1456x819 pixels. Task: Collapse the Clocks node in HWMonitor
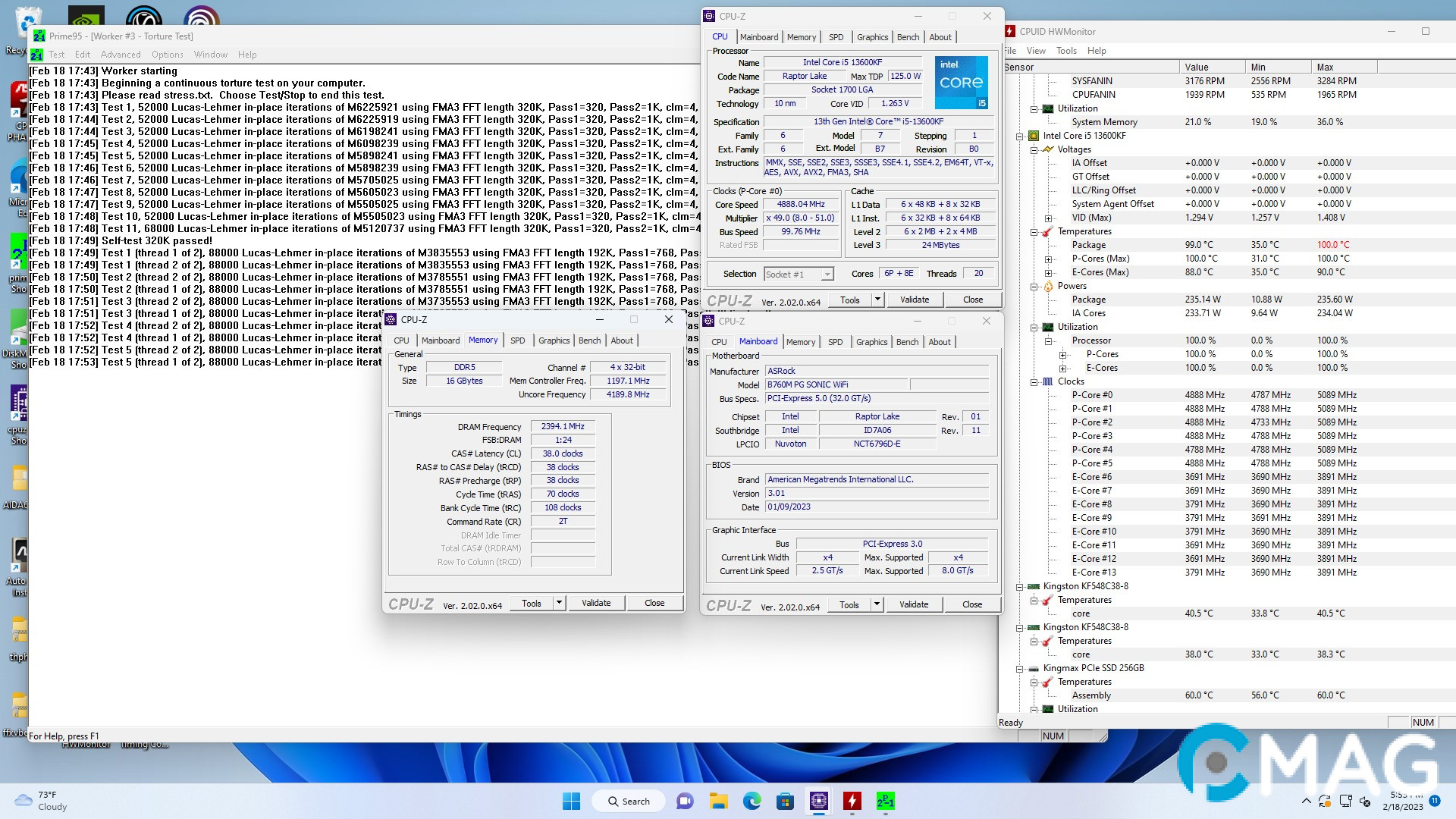(1034, 381)
